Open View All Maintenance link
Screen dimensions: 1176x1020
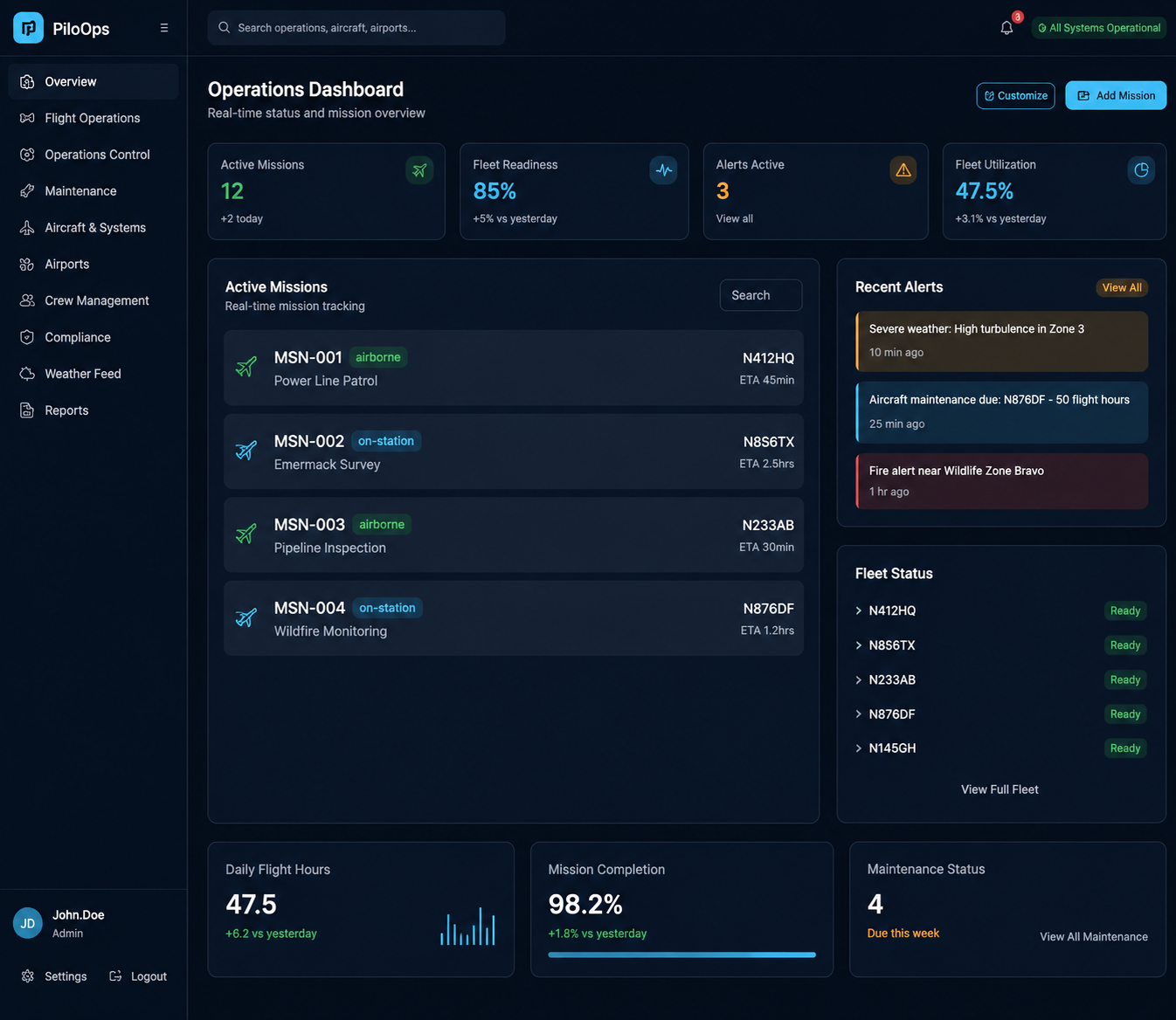pos(1094,937)
